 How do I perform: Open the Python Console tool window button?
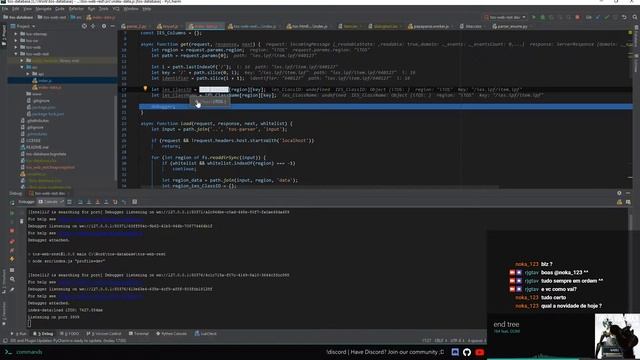point(171,333)
